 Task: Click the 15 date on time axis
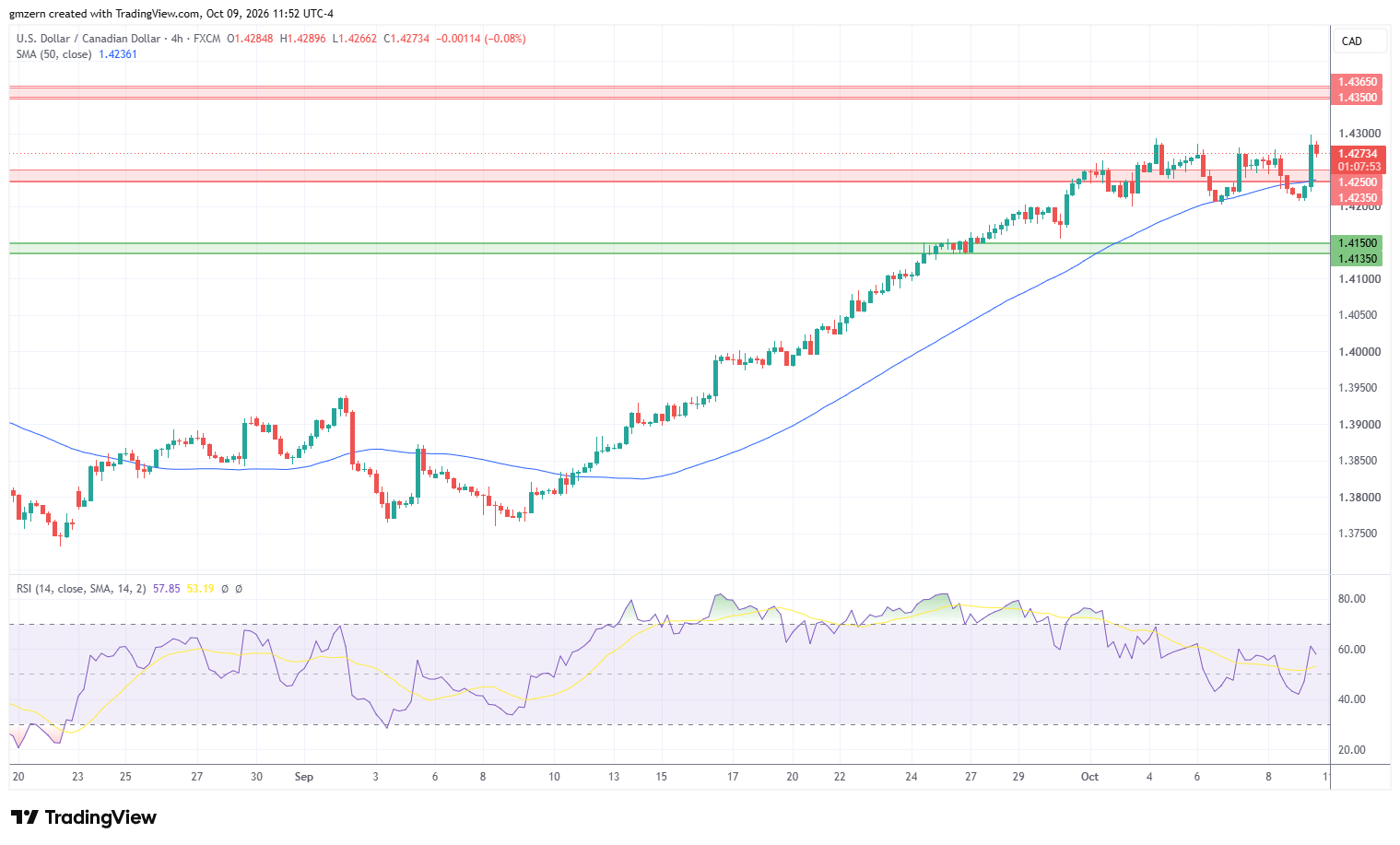(x=661, y=777)
